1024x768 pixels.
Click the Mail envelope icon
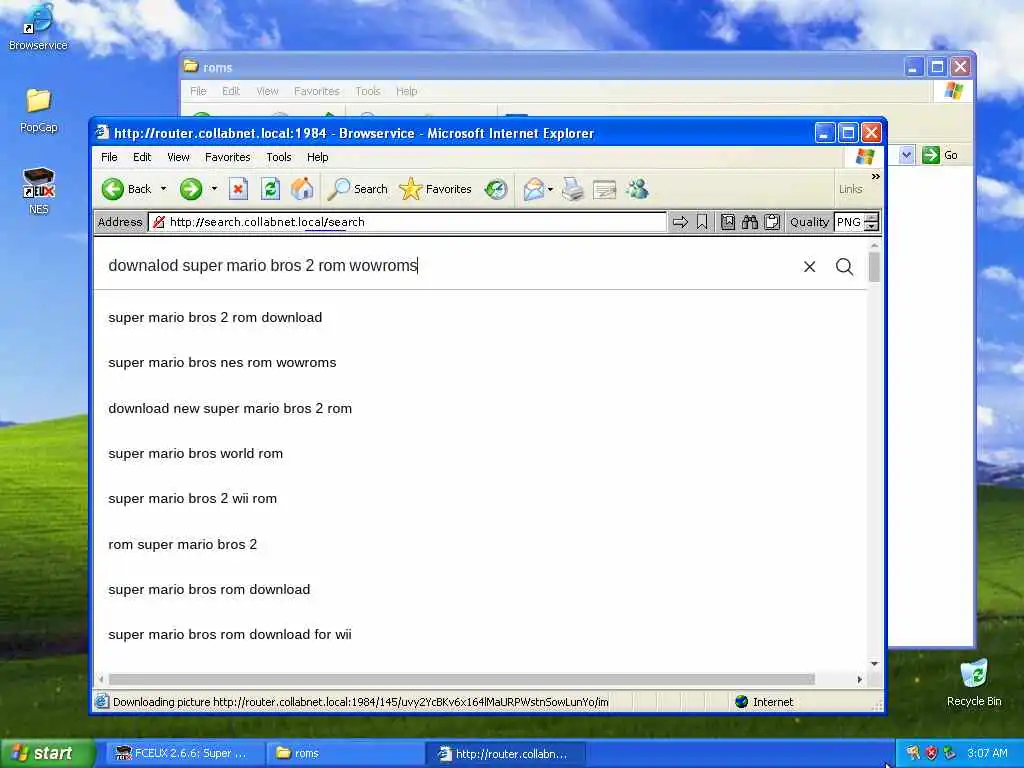point(534,189)
